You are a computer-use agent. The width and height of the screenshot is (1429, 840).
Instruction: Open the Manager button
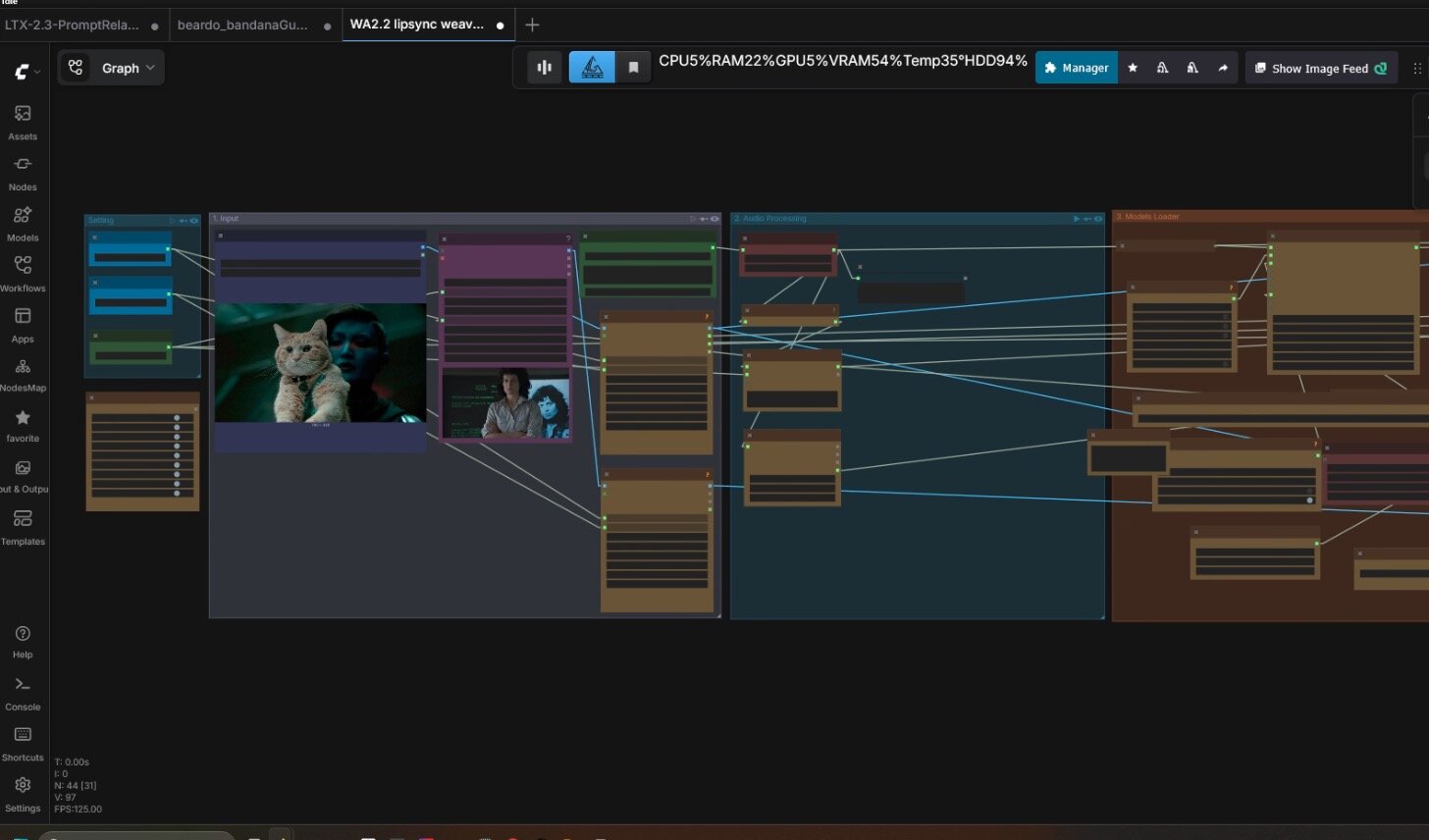tap(1076, 68)
